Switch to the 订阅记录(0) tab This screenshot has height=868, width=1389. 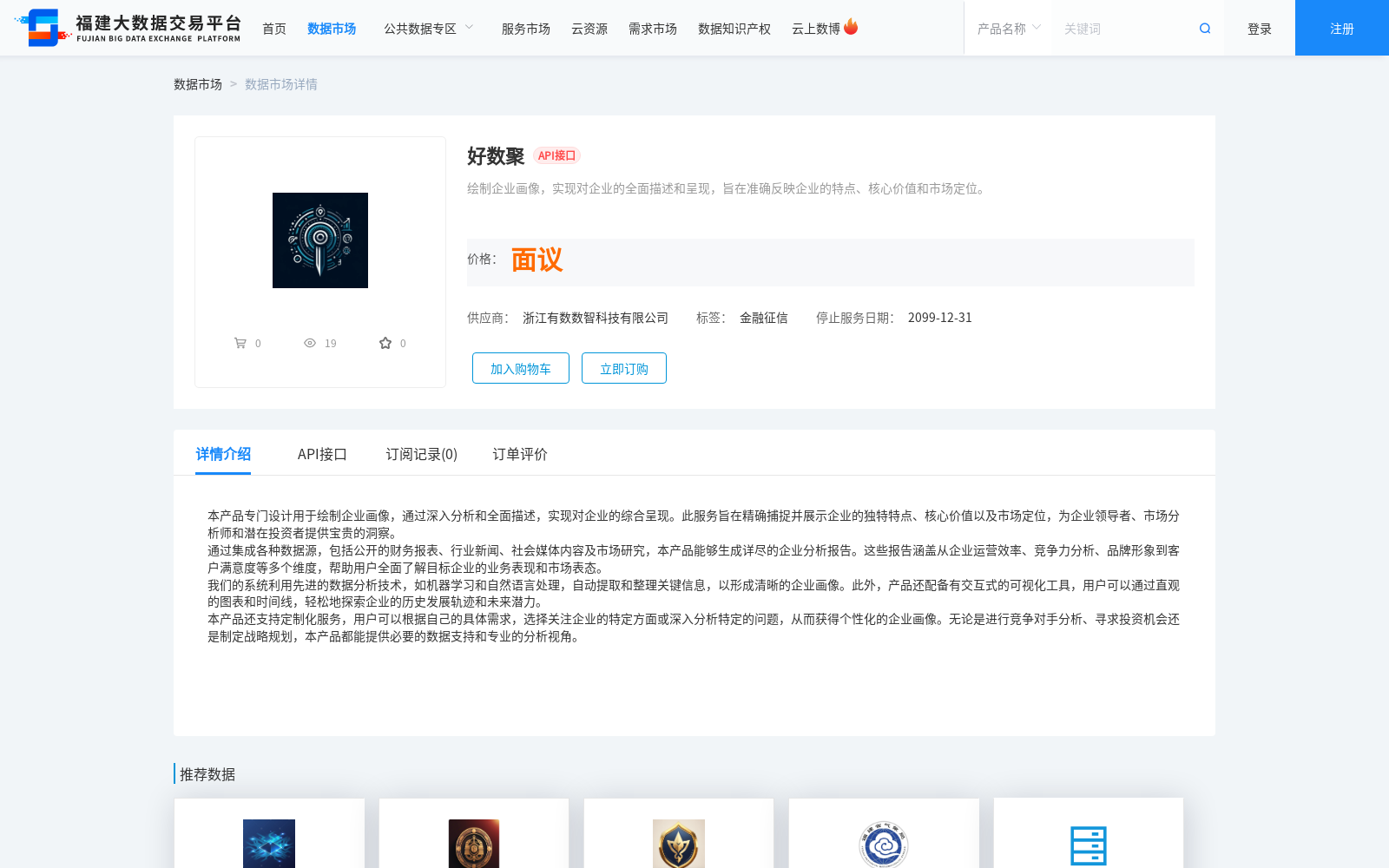421,454
